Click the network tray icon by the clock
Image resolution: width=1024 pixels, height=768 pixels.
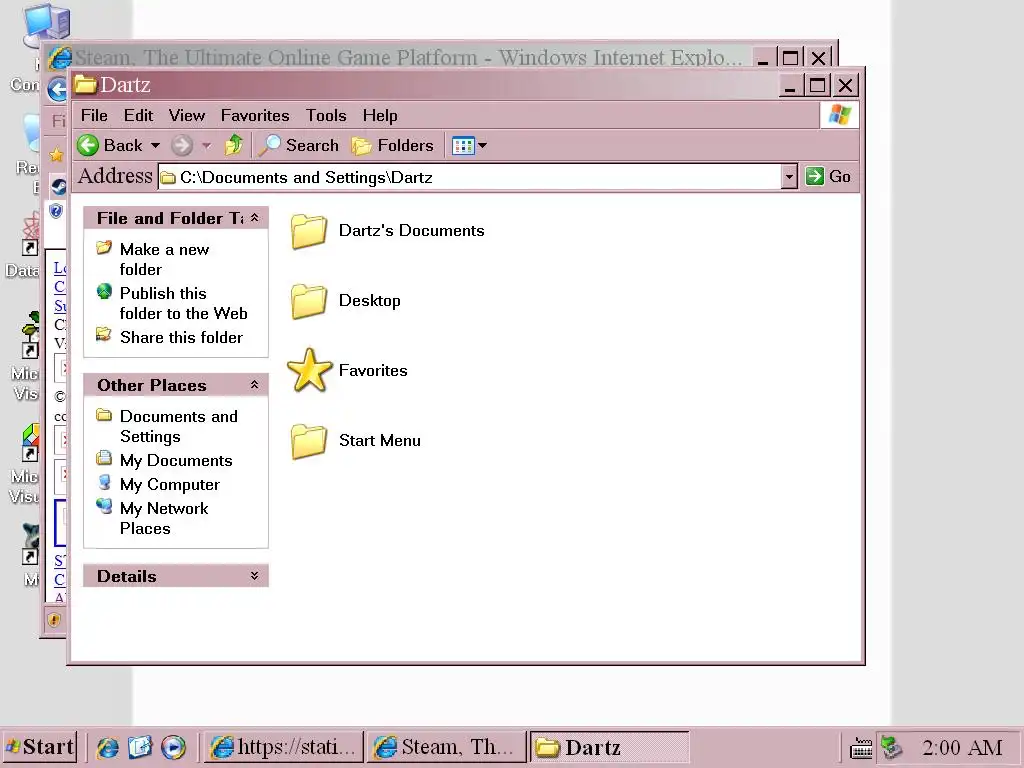(x=891, y=747)
